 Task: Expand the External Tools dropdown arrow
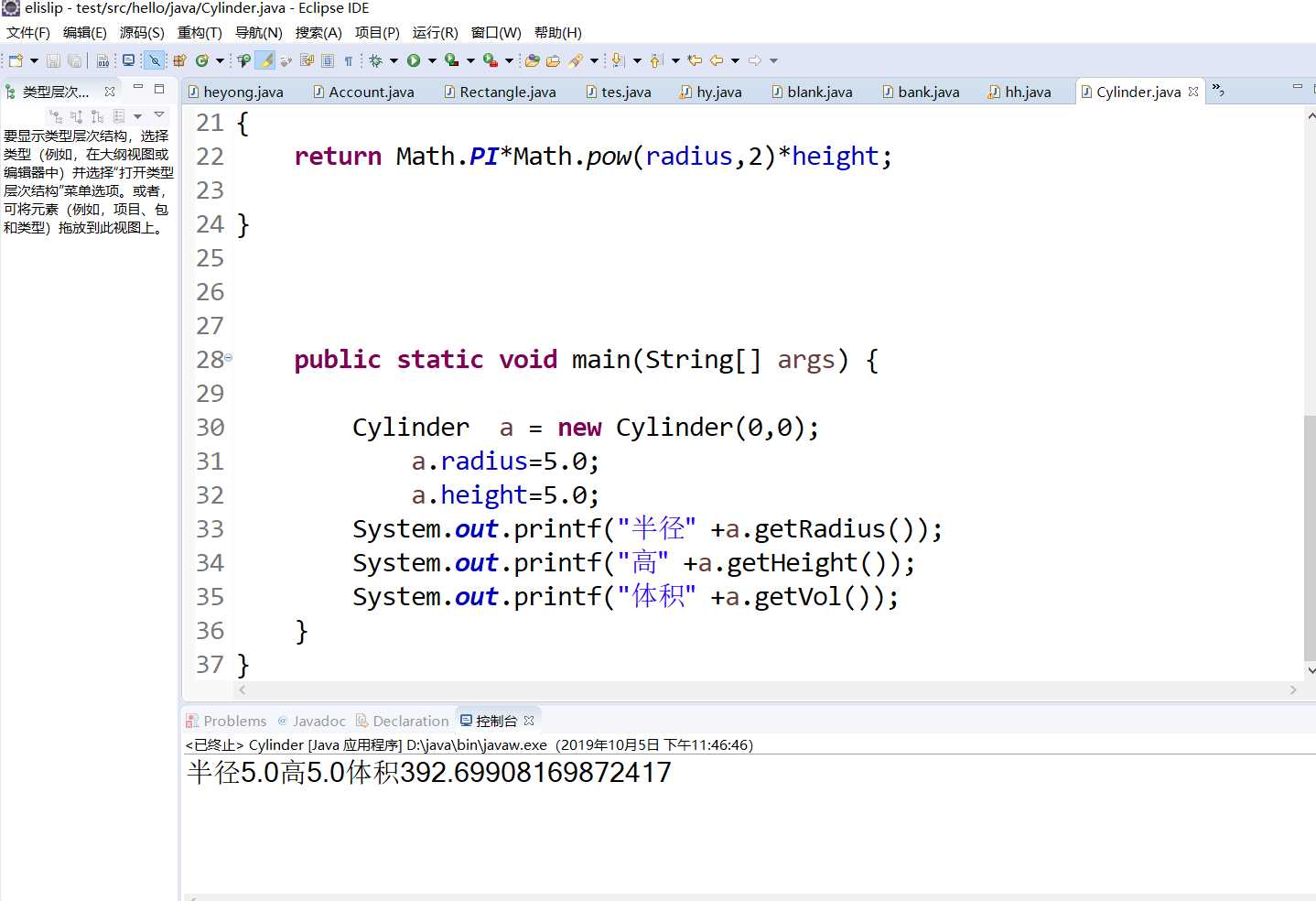click(509, 60)
